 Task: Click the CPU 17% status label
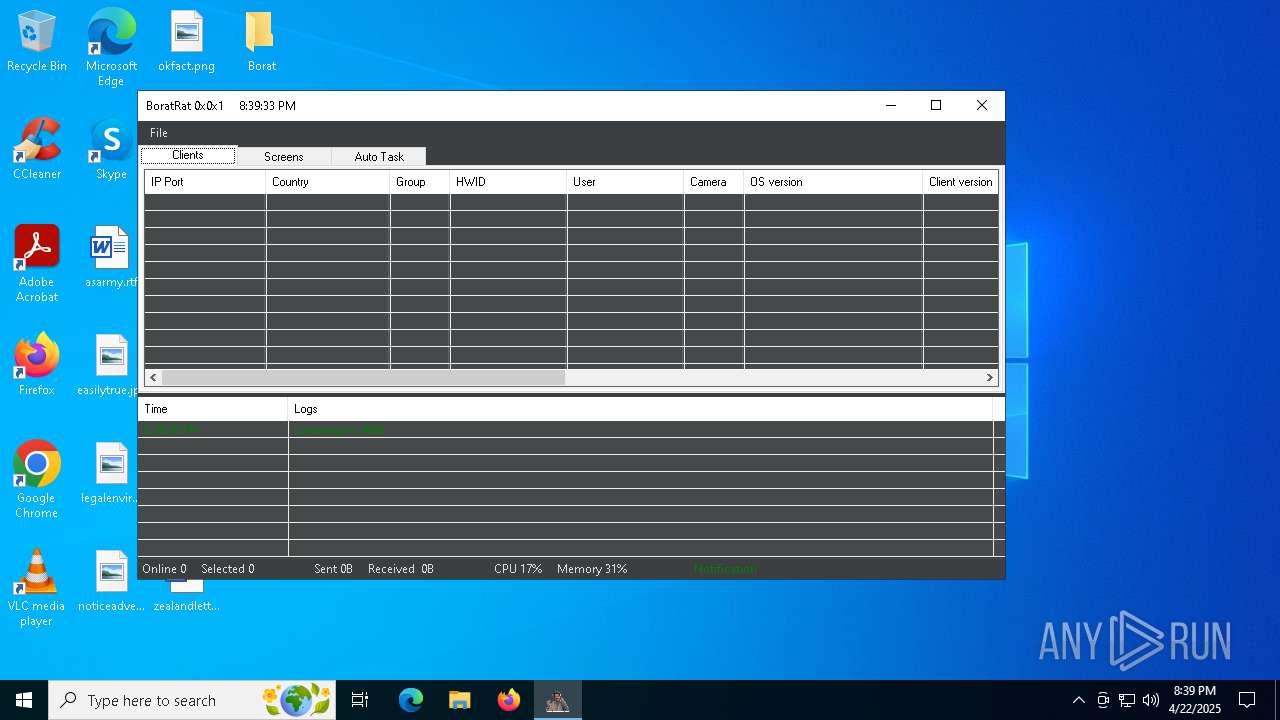click(518, 569)
